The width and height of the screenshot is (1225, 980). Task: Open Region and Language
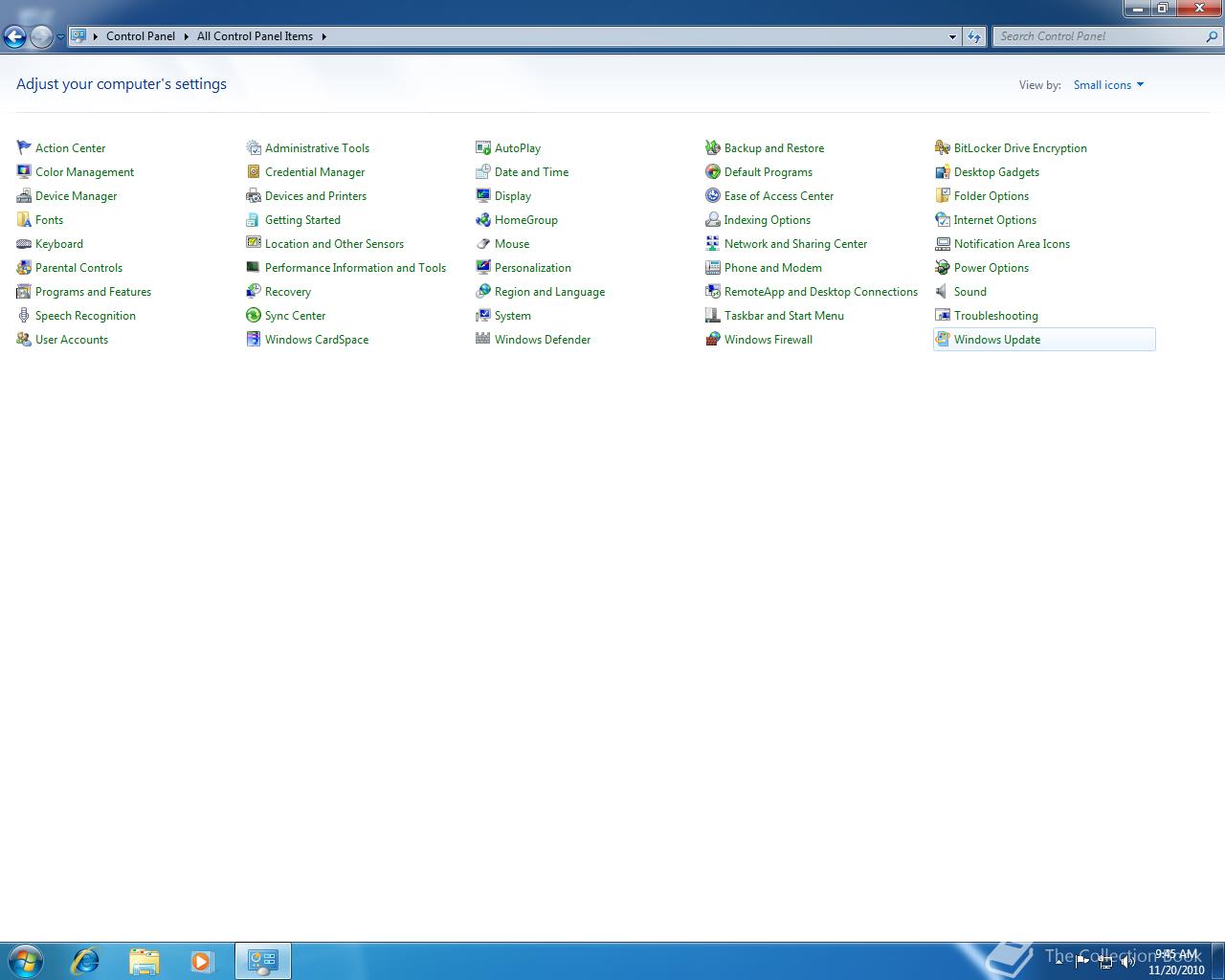point(549,292)
